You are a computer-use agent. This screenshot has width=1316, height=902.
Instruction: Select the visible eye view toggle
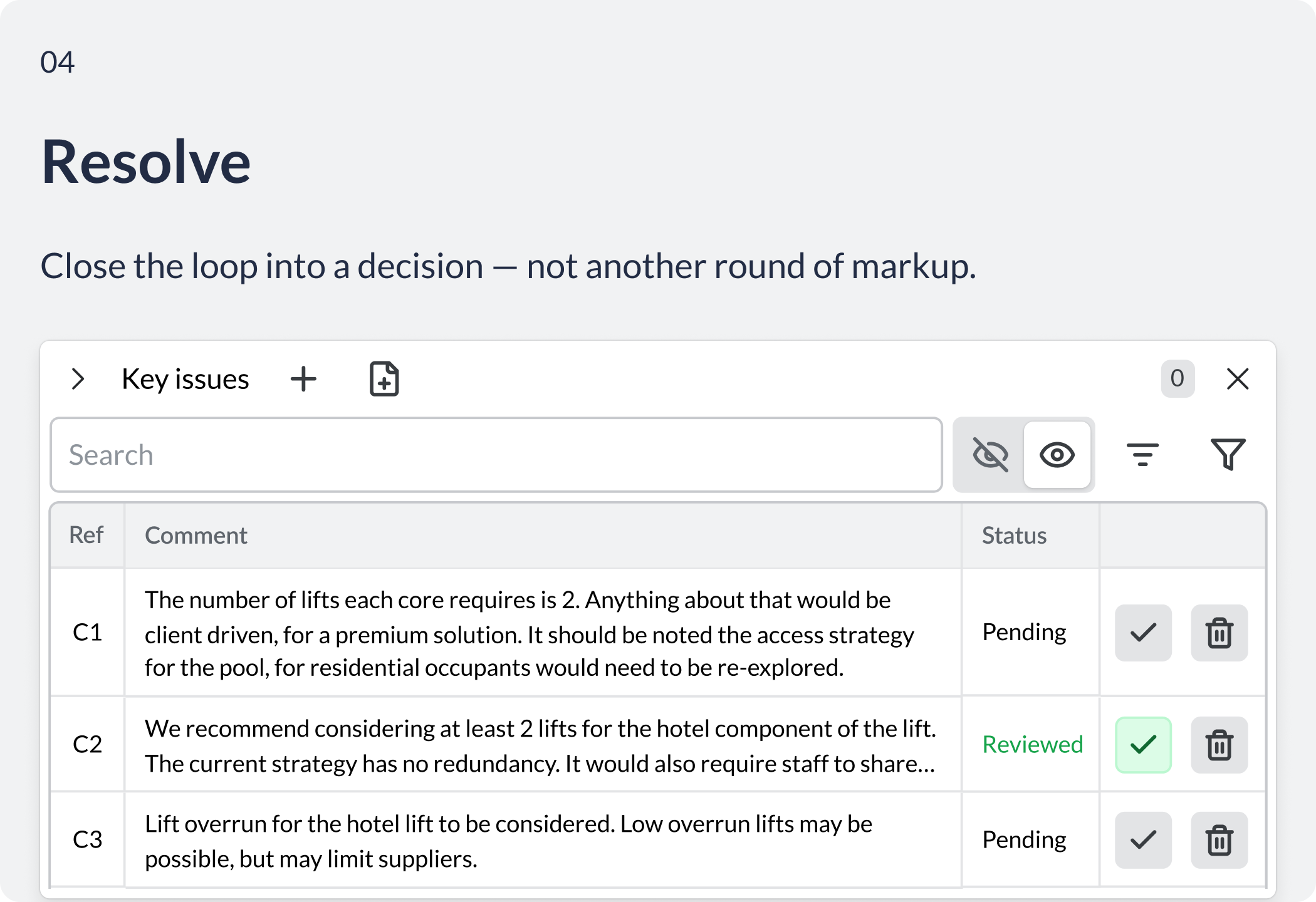pos(1057,455)
